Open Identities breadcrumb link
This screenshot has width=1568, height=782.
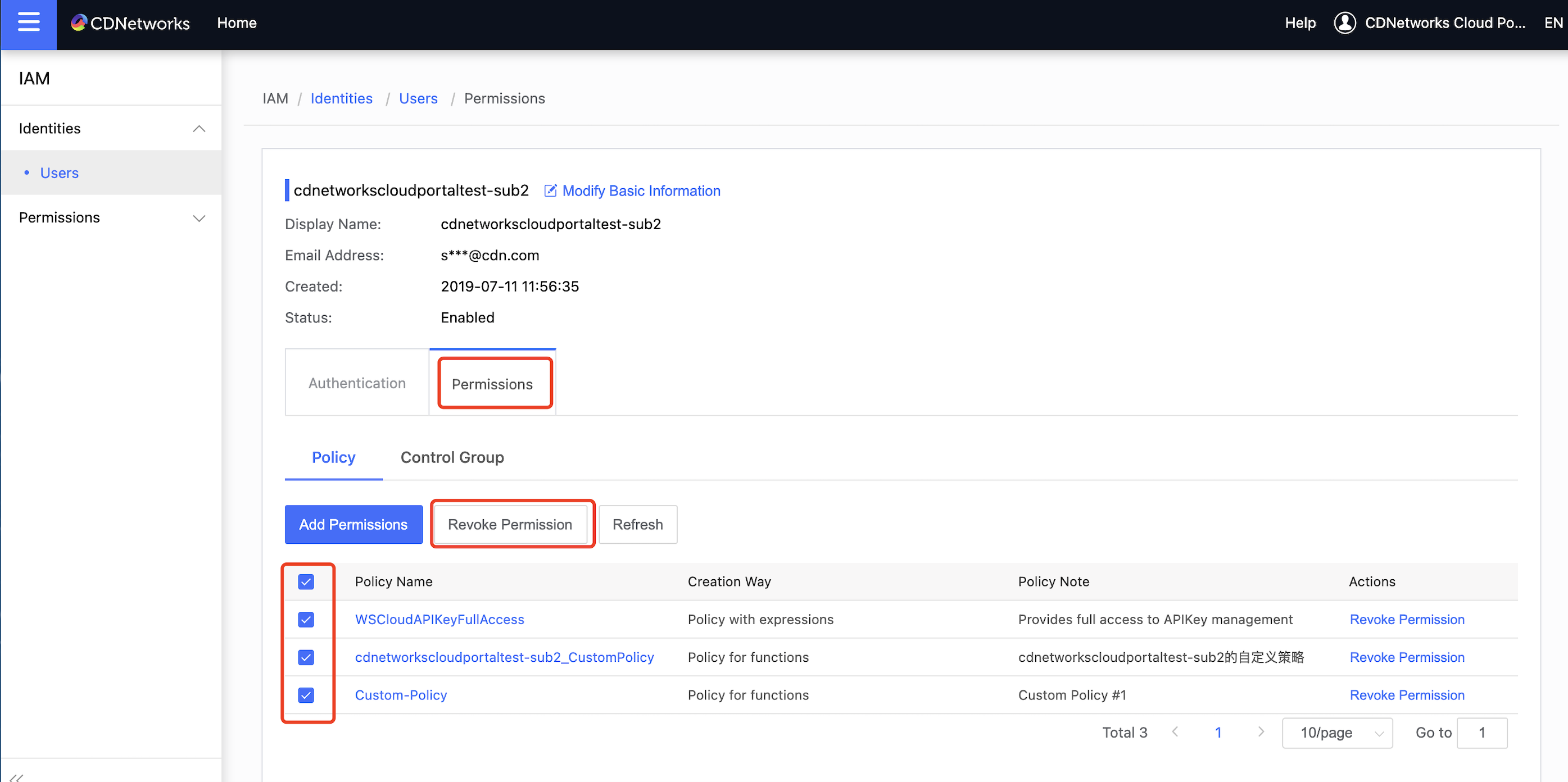coord(342,98)
